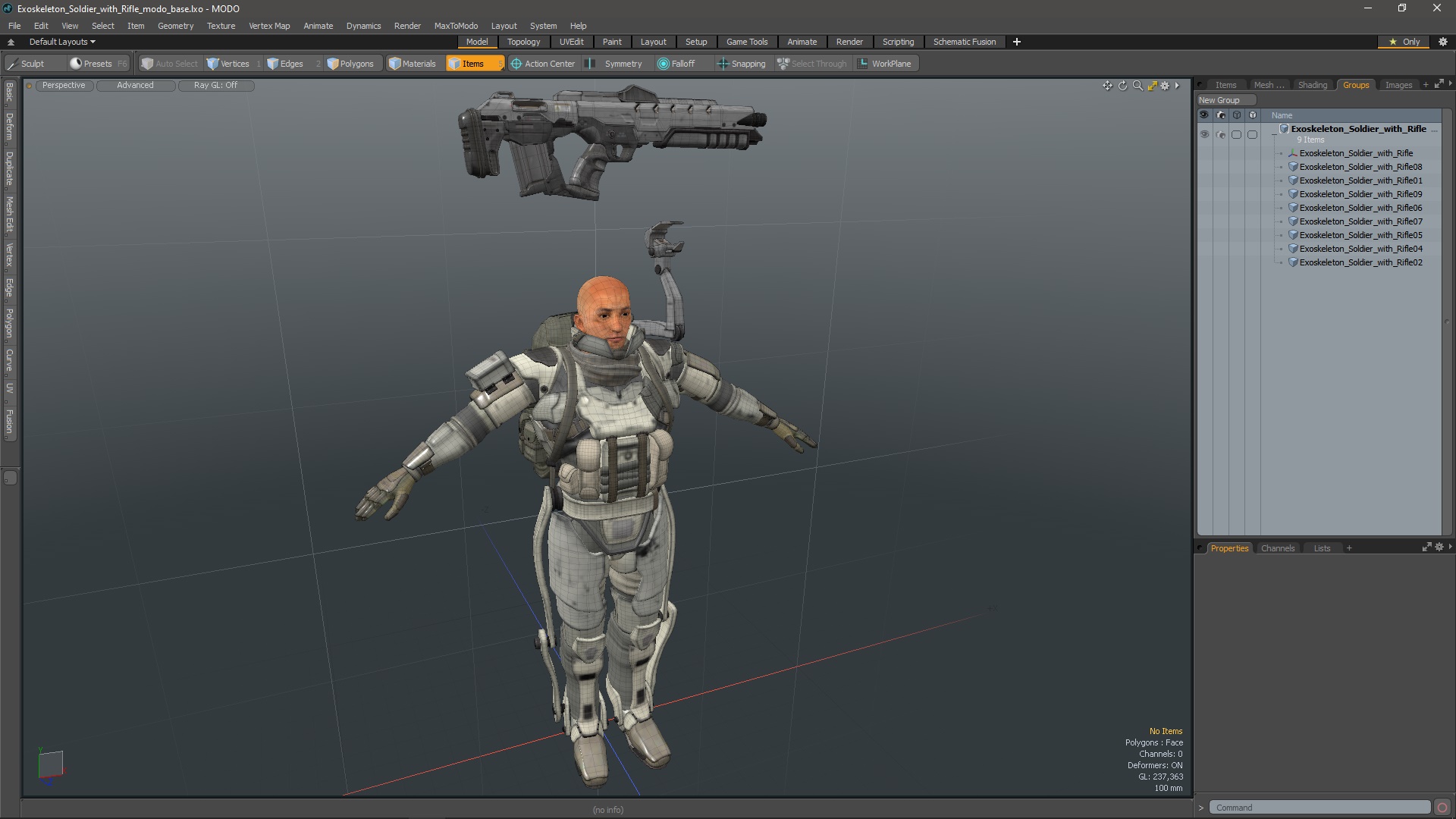Select Exoskeleton_Soldier_with_Rifle02 mesh item
The image size is (1456, 819).
point(1360,262)
